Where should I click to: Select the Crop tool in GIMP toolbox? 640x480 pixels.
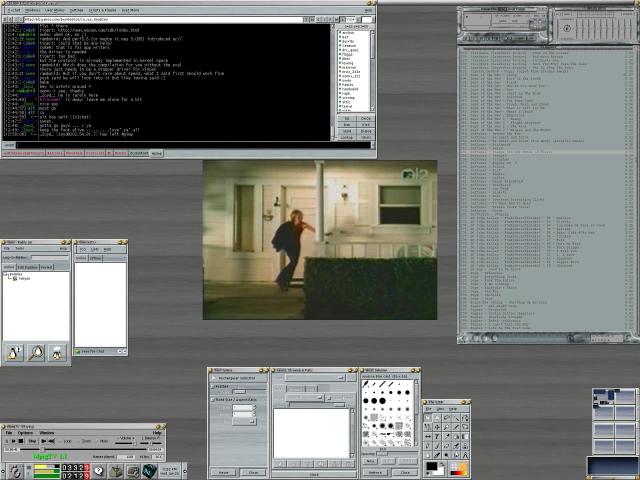click(456, 427)
